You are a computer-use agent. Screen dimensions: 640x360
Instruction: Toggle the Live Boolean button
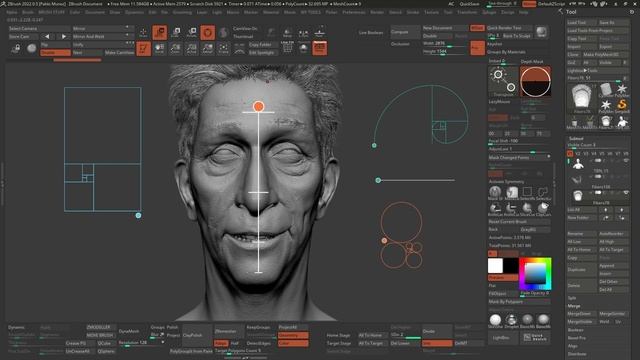pos(371,33)
